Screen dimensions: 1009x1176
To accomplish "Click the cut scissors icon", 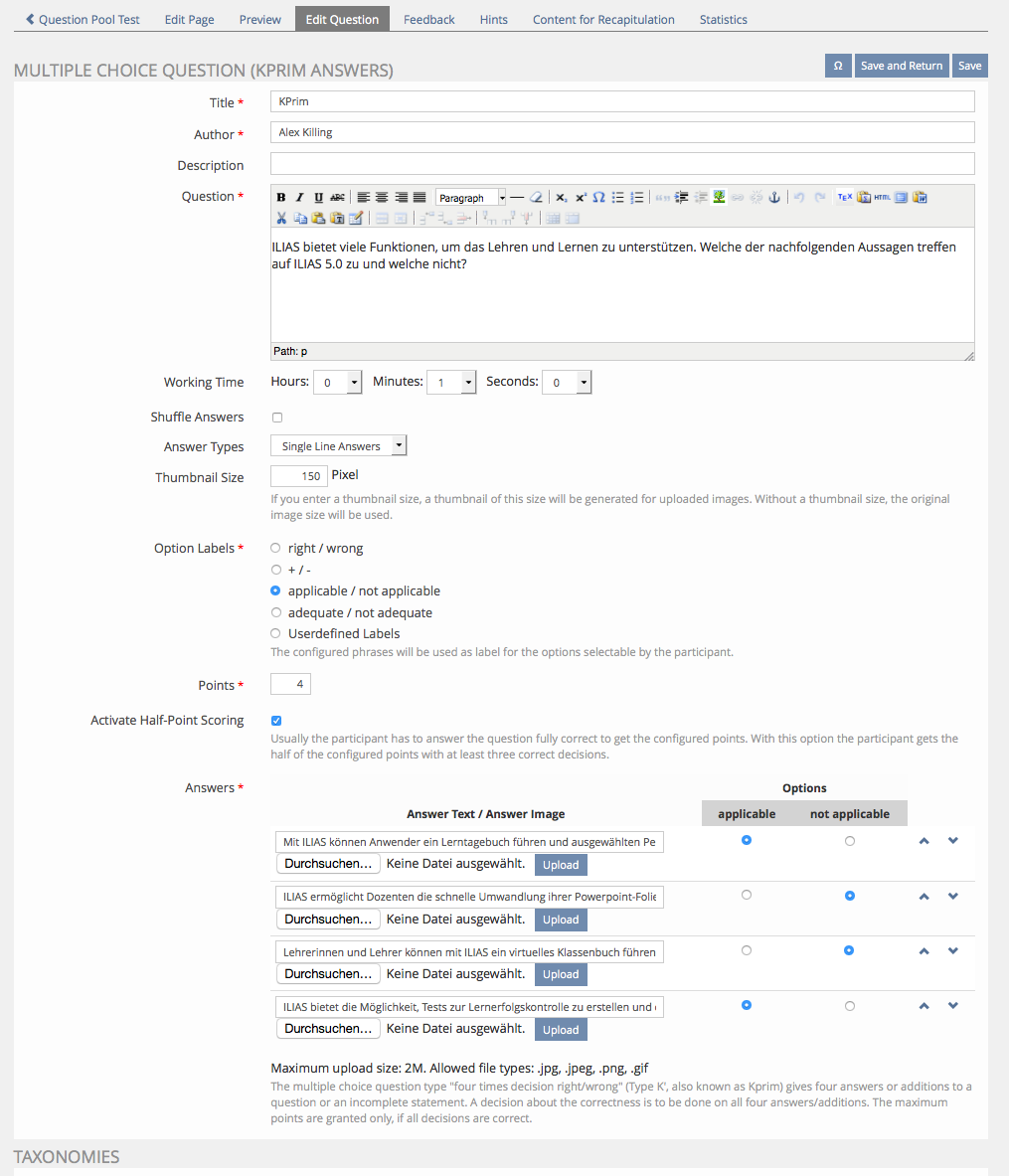I will point(281,218).
